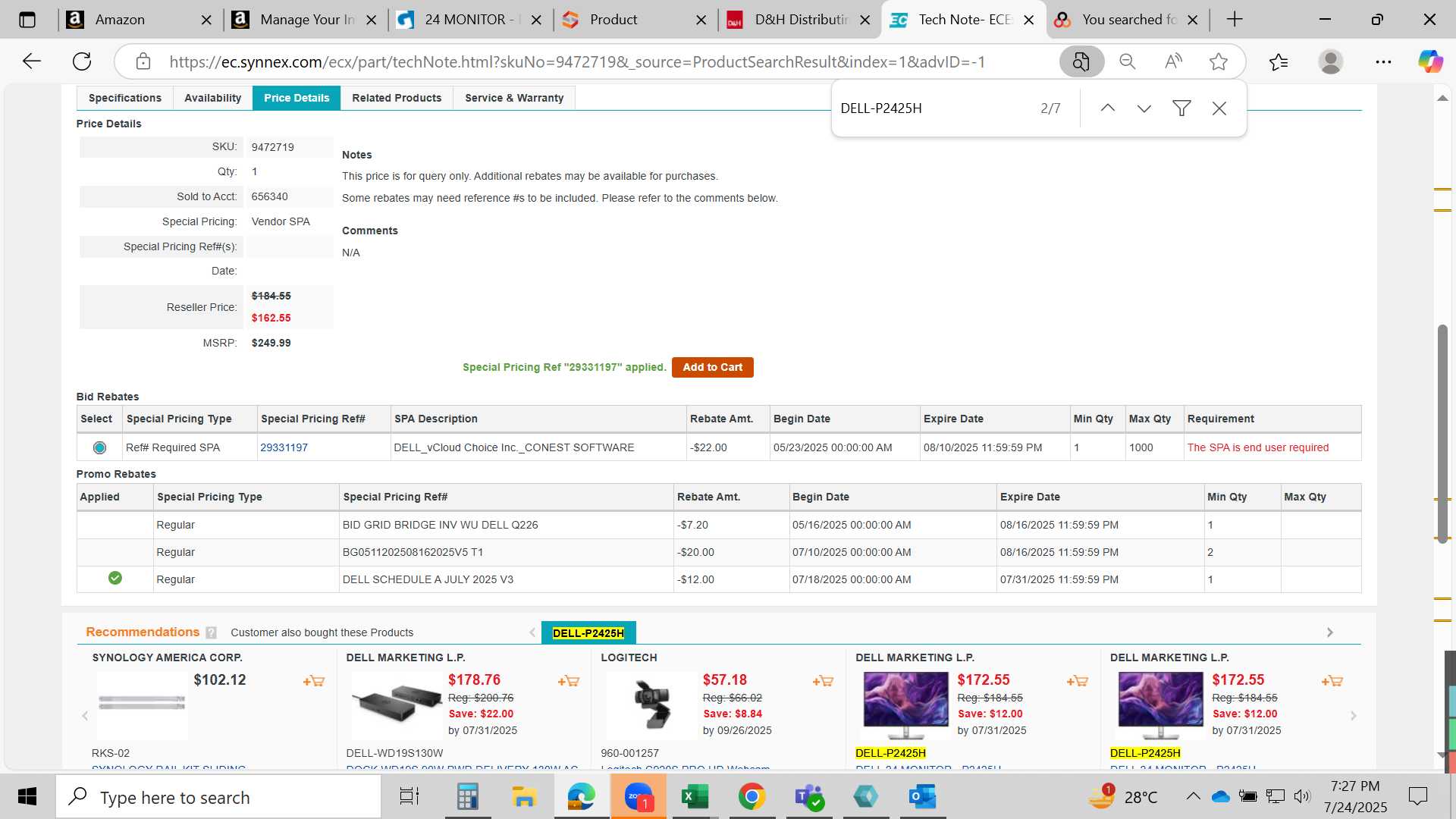Screen dimensions: 1456x819
Task: Launch the Copilot sidebar icon
Action: click(1431, 61)
